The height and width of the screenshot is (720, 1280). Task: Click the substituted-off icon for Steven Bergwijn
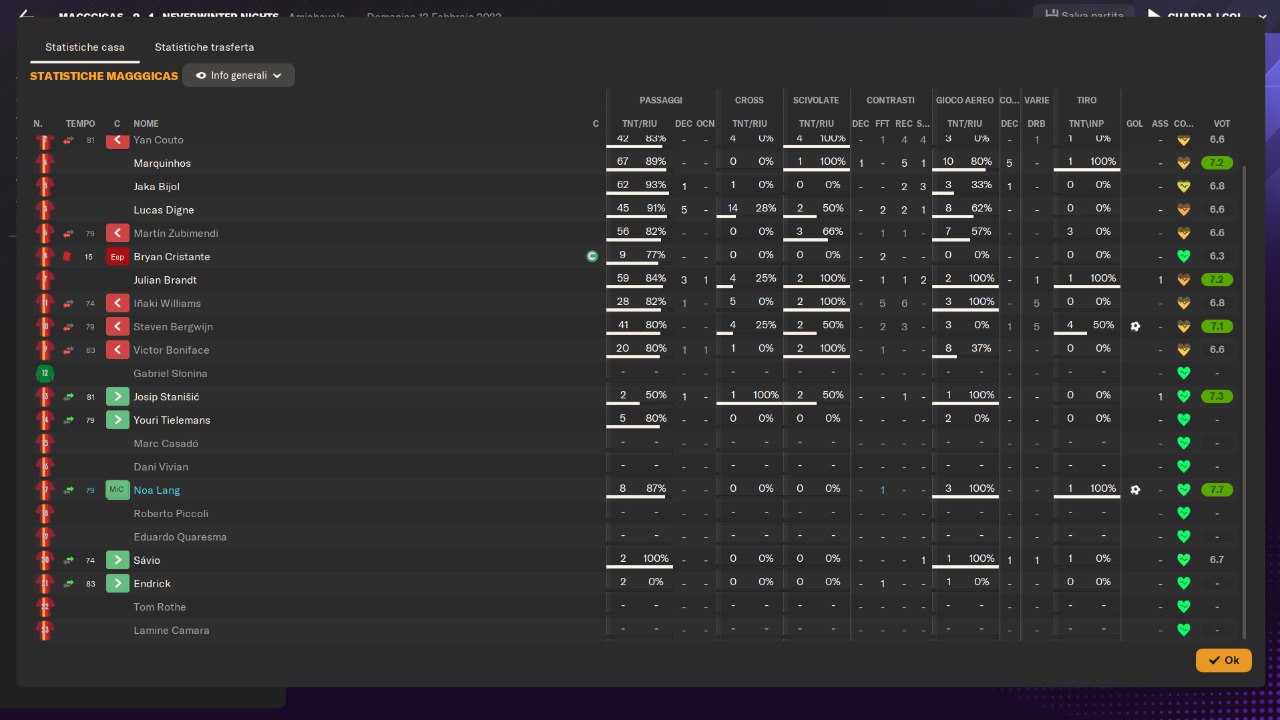point(118,327)
